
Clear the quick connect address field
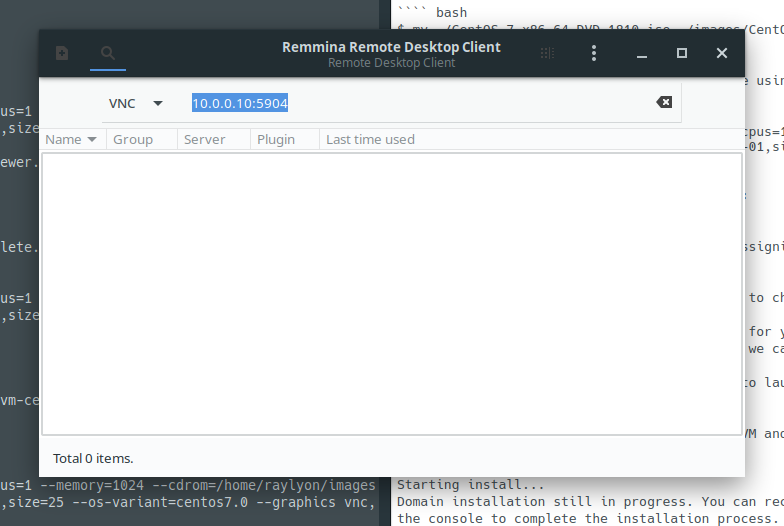point(663,102)
